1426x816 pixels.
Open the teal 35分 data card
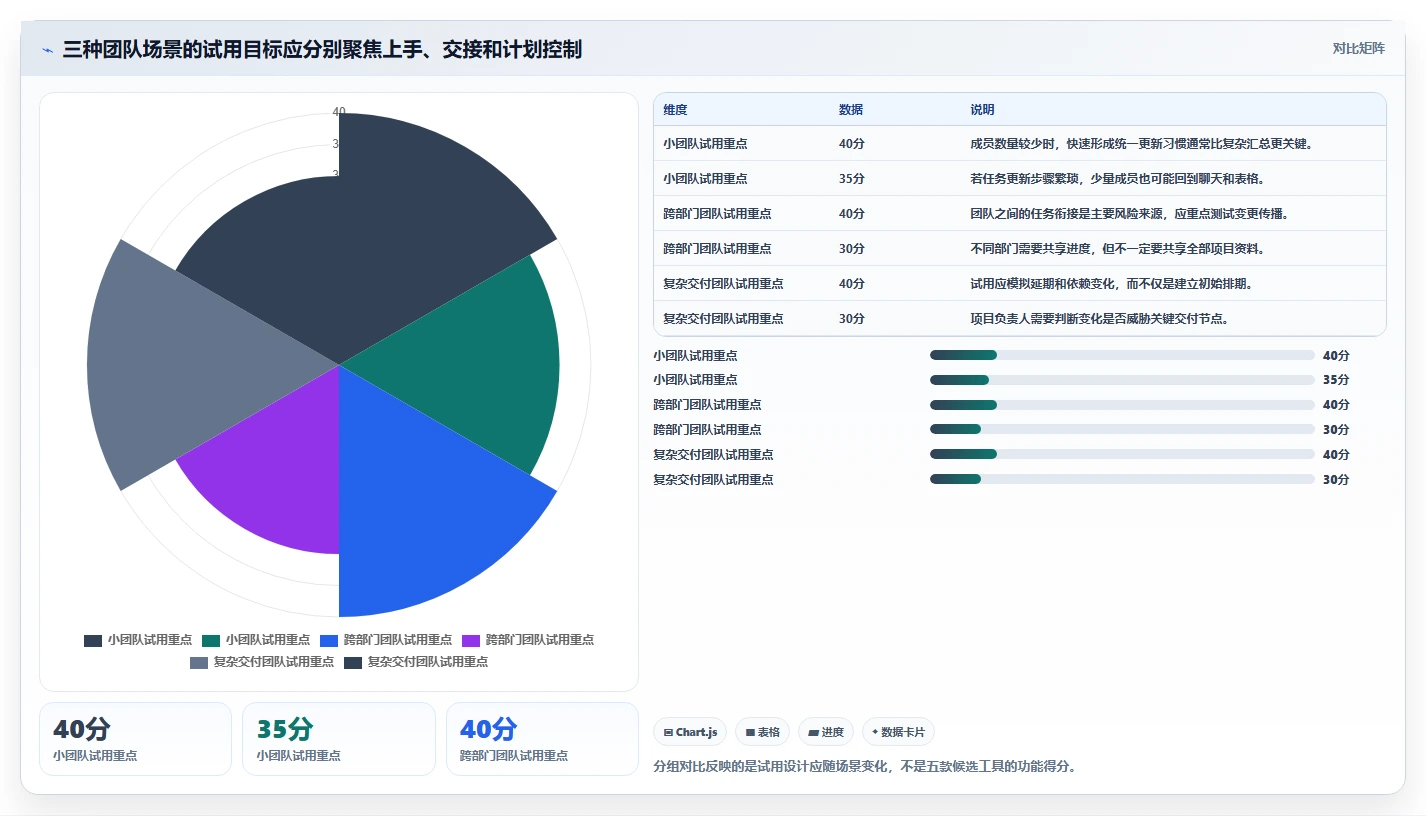(x=339, y=739)
